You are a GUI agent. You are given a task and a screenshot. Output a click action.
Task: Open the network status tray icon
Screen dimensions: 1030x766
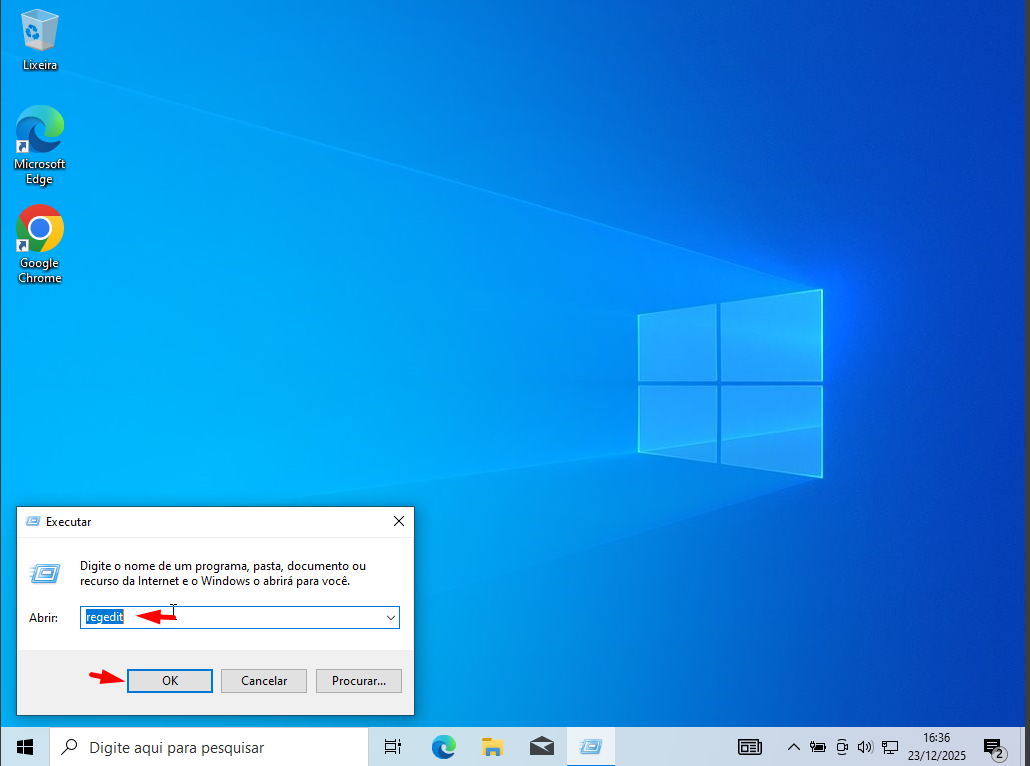(889, 747)
